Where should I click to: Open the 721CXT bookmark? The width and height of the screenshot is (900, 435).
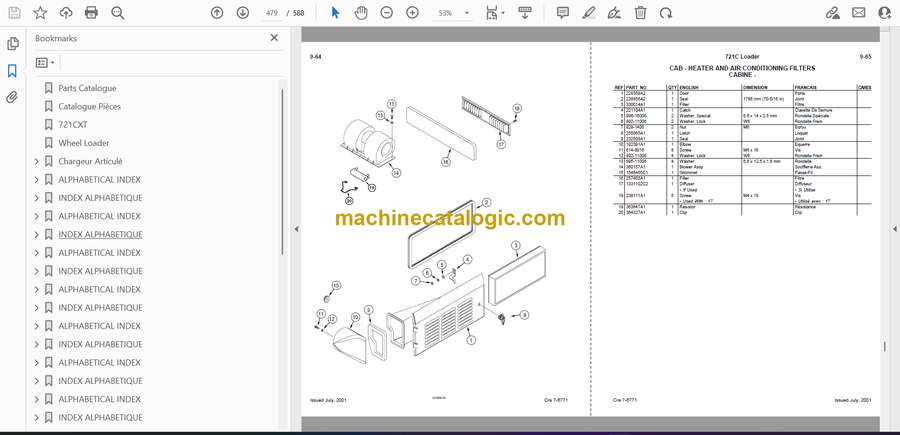(73, 125)
